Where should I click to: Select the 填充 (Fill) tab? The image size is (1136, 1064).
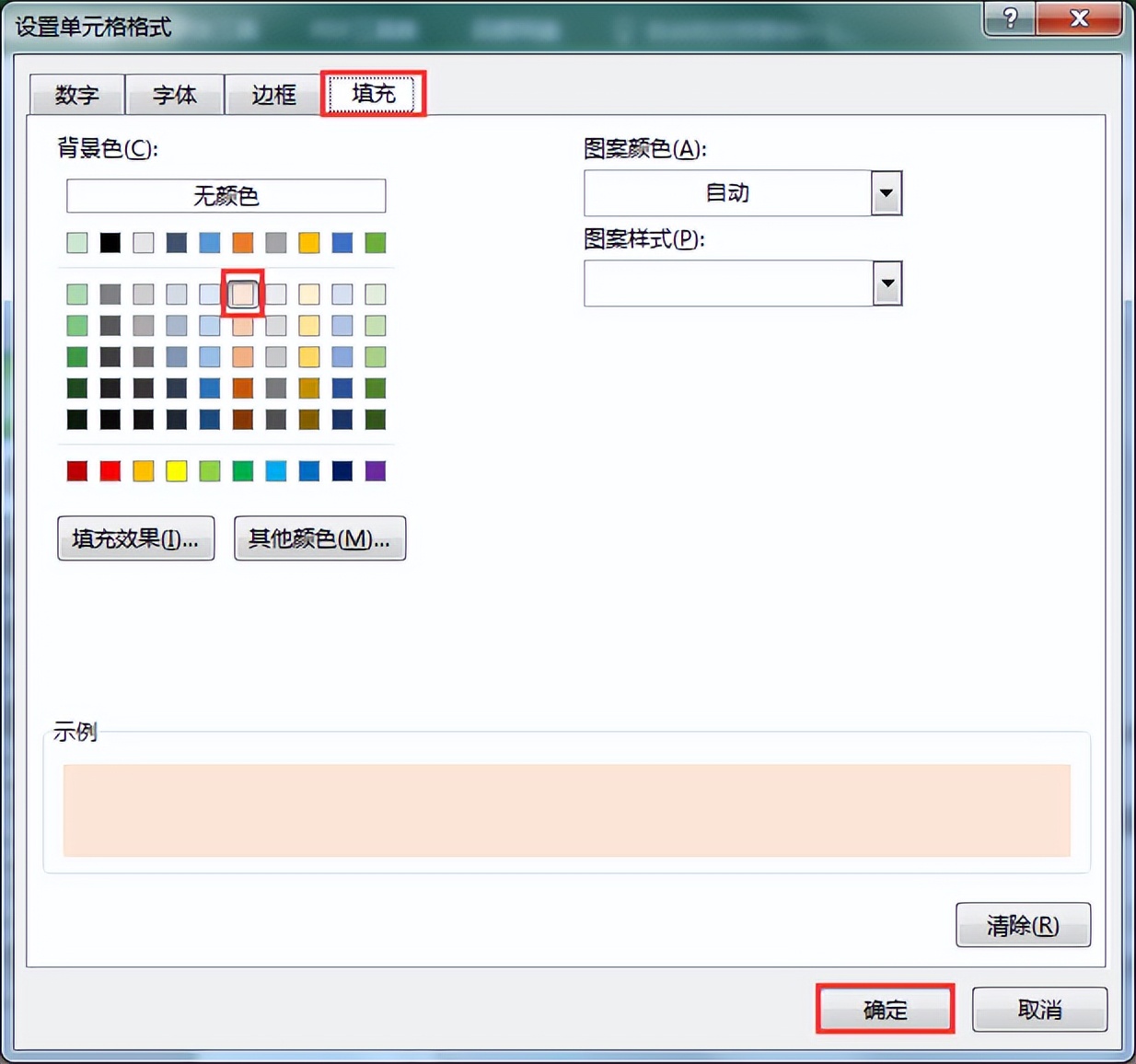(x=373, y=93)
